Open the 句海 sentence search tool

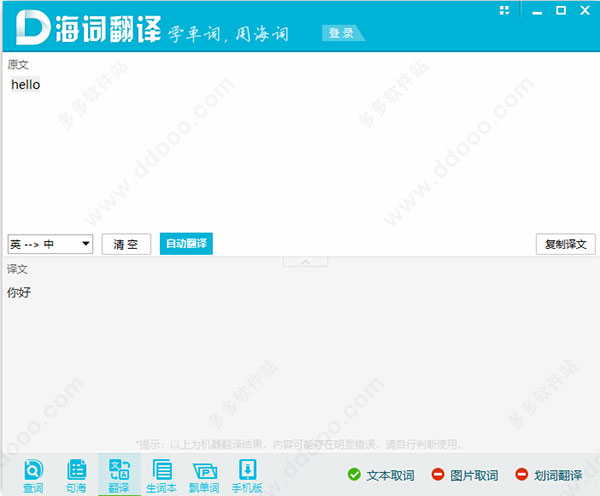click(76, 476)
